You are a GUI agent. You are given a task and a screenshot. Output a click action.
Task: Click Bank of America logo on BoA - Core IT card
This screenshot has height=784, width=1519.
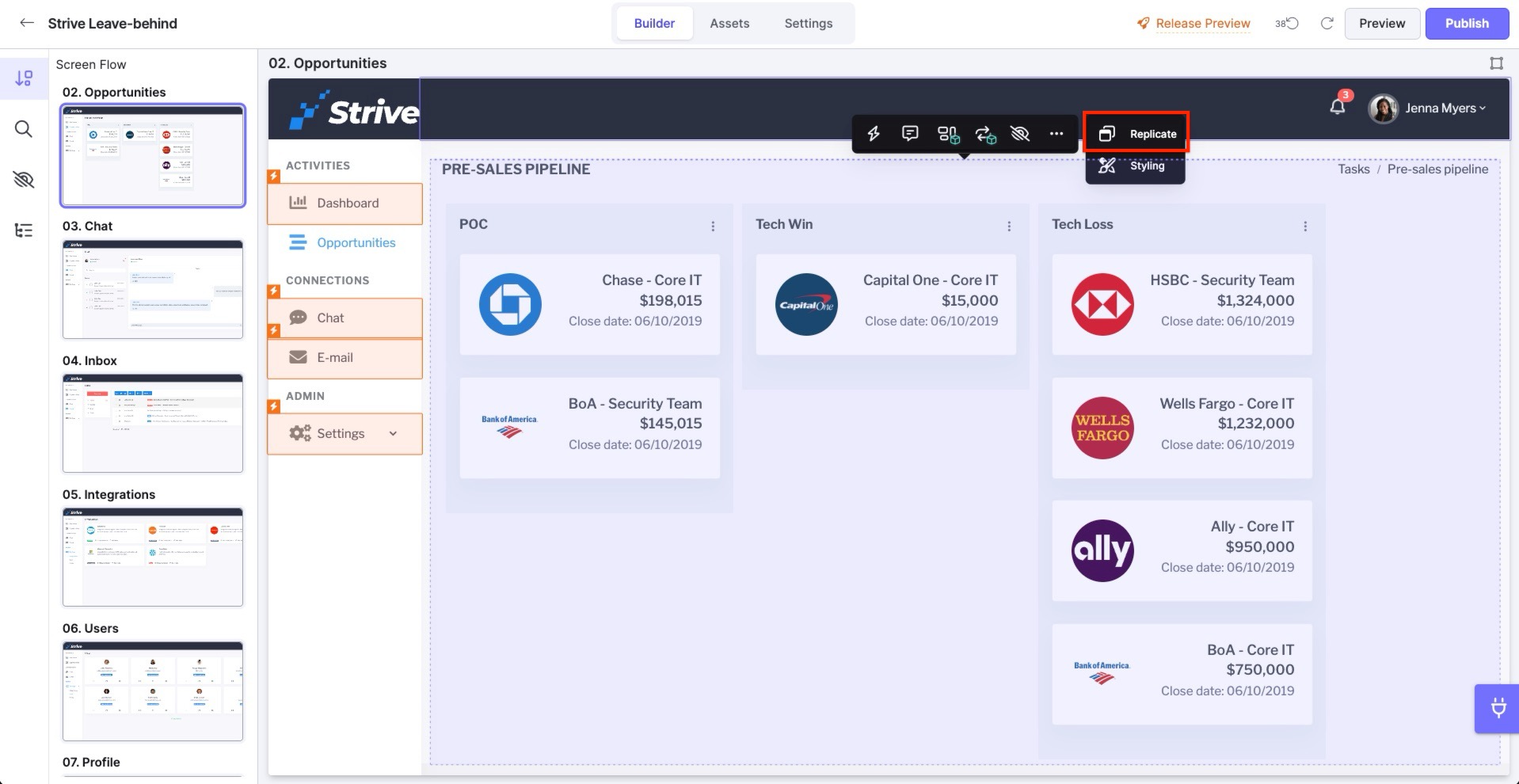pos(1102,673)
